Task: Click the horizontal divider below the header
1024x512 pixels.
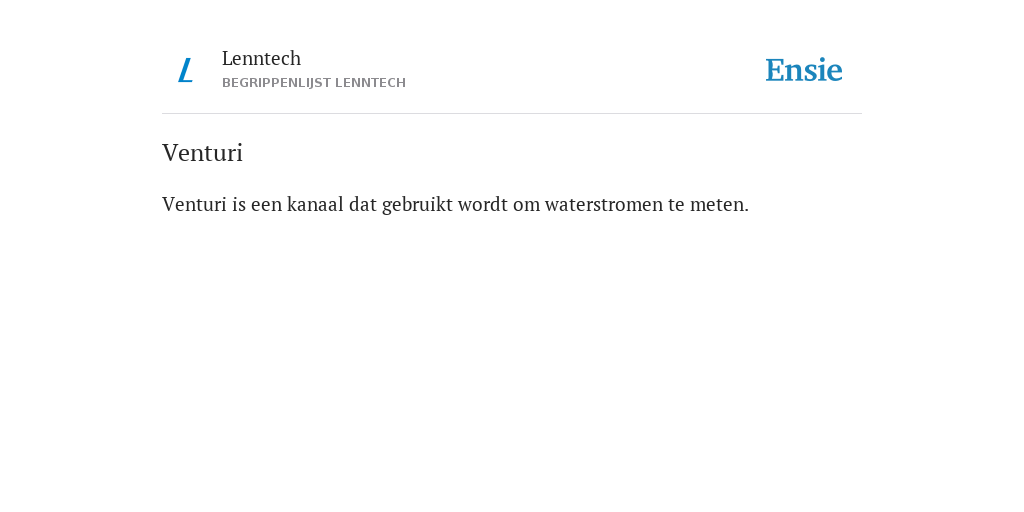Action: pyautogui.click(x=512, y=114)
